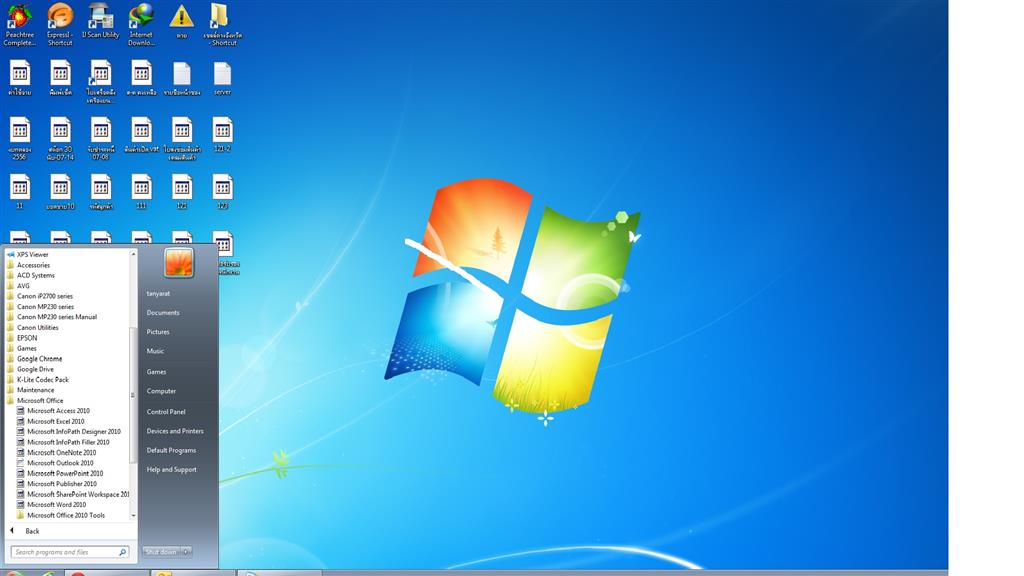
Task: Open Documents from Start menu
Action: (163, 313)
